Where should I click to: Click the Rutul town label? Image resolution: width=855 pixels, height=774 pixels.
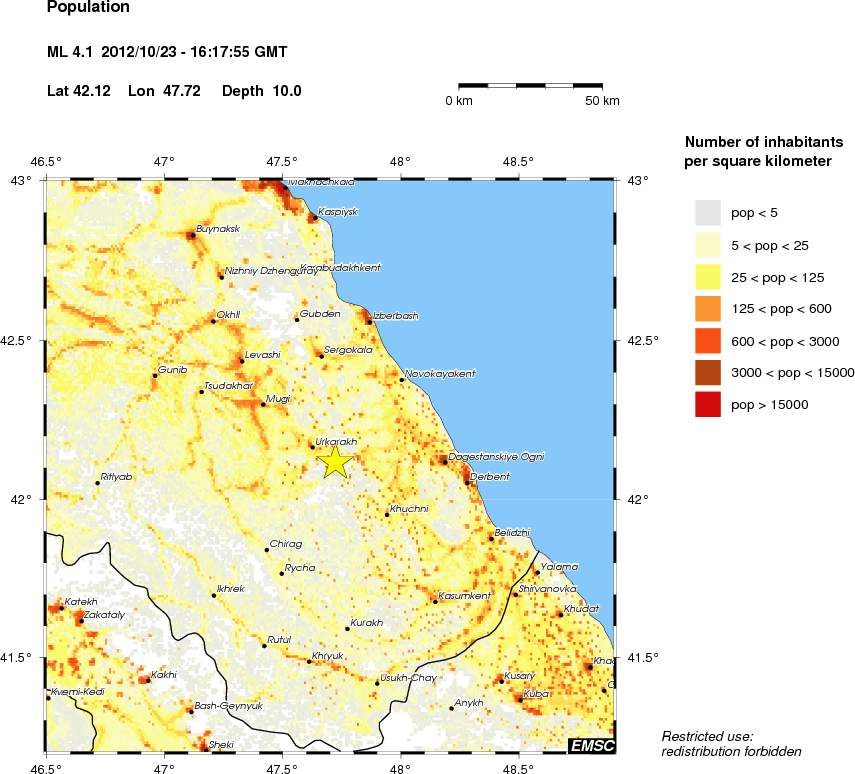(x=279, y=639)
